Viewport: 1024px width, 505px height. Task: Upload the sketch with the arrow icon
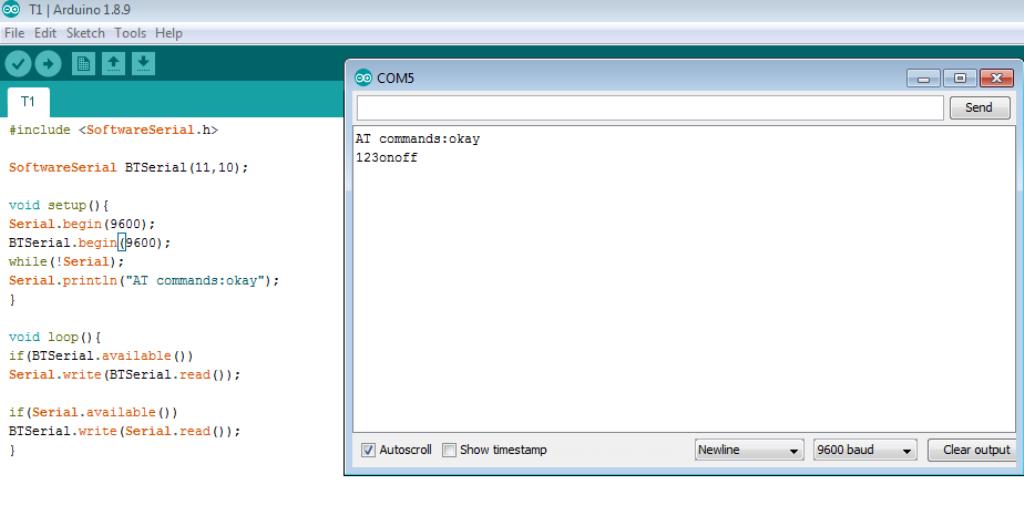[48, 64]
